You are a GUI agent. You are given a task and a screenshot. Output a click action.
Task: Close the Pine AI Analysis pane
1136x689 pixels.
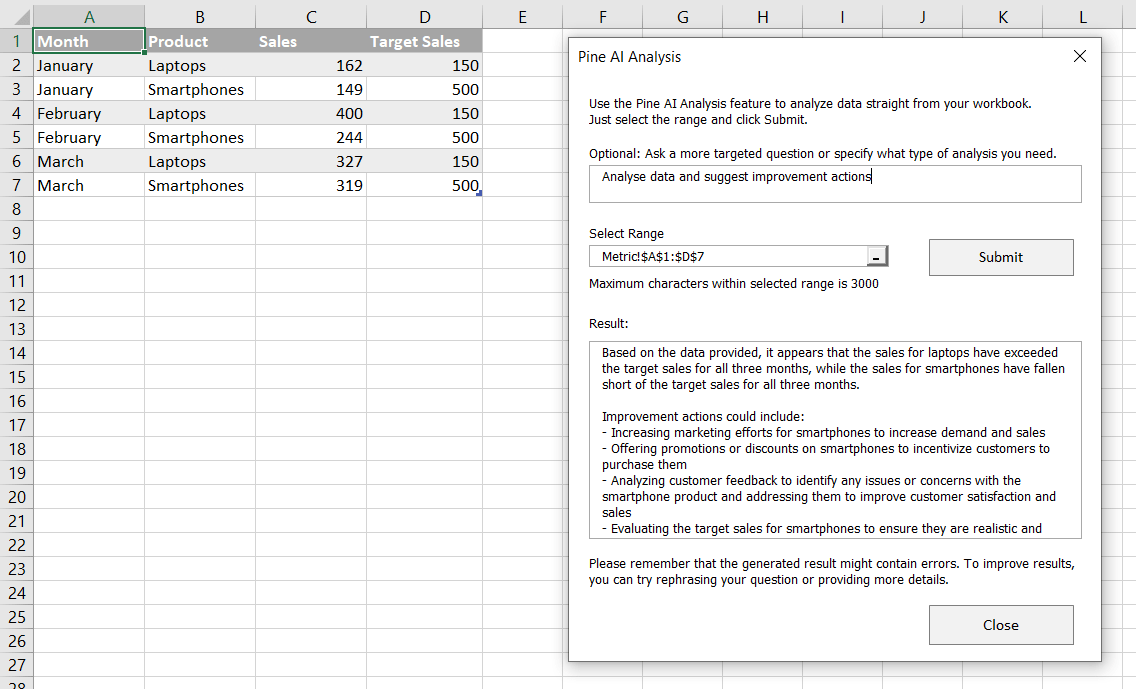tap(1000, 624)
